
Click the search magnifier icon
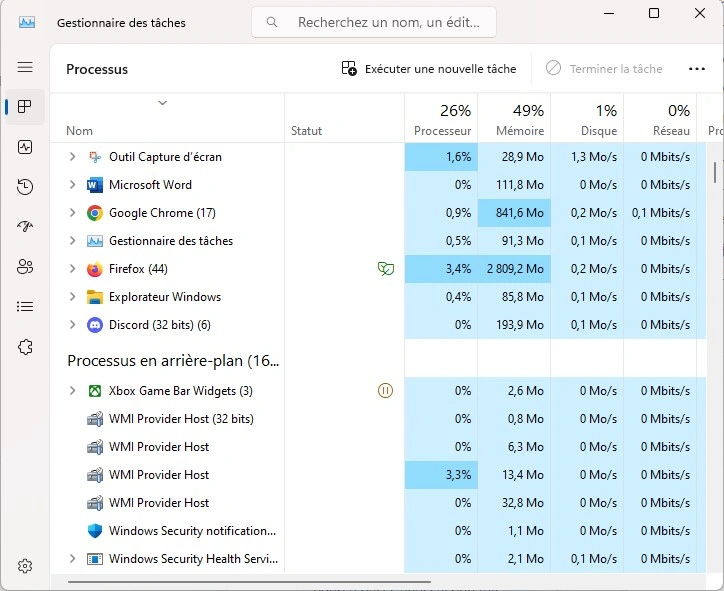(272, 22)
